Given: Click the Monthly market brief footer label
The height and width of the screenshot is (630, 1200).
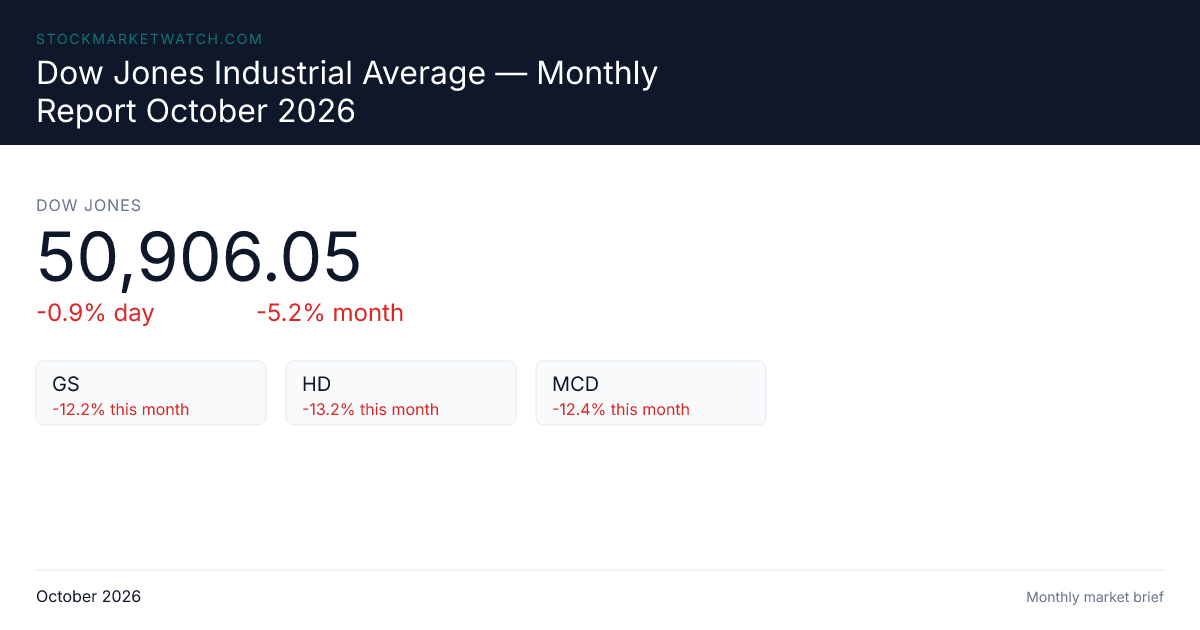Looking at the screenshot, I should 1095,597.
